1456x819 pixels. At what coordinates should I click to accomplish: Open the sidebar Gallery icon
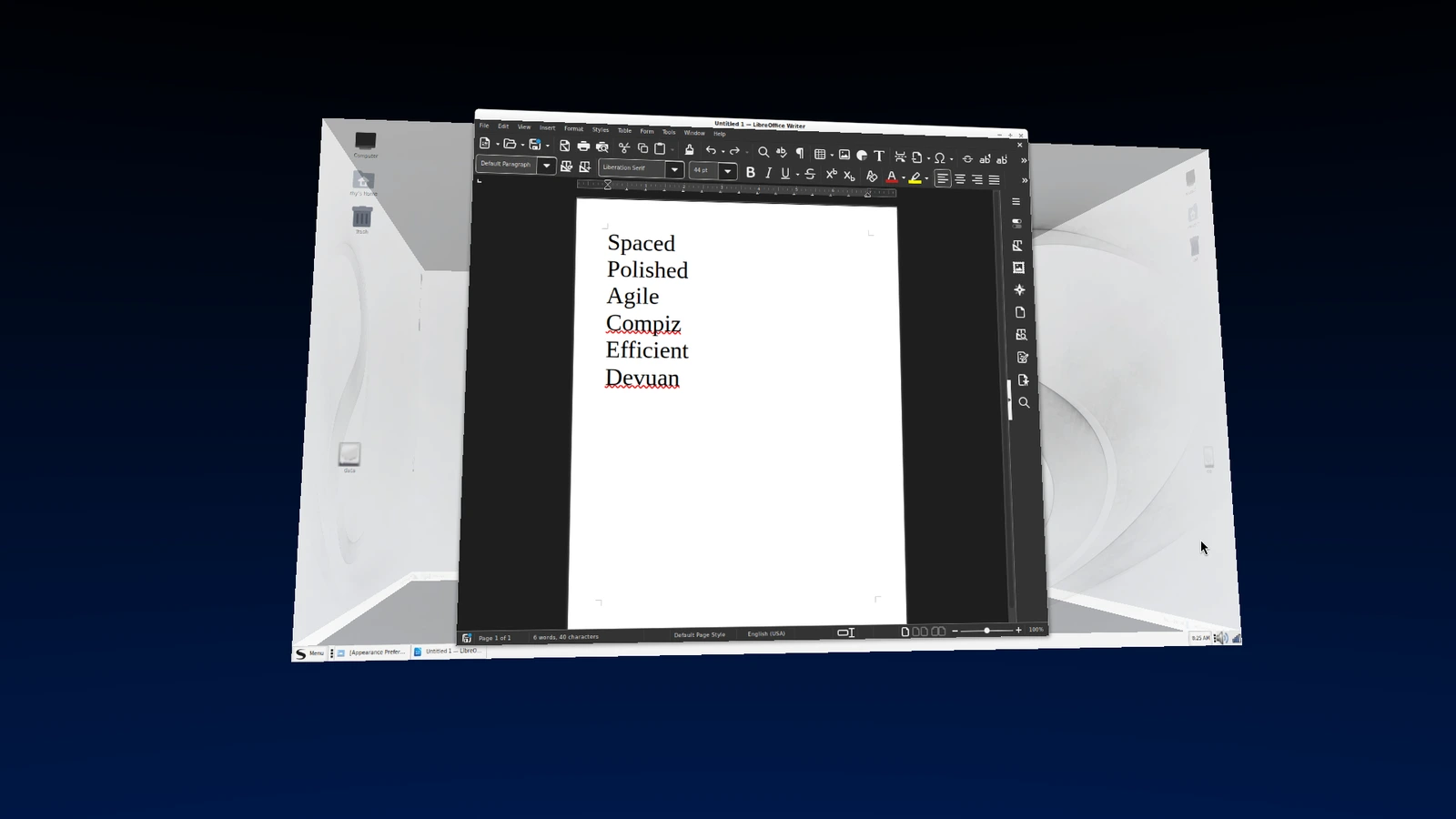[x=1018, y=268]
